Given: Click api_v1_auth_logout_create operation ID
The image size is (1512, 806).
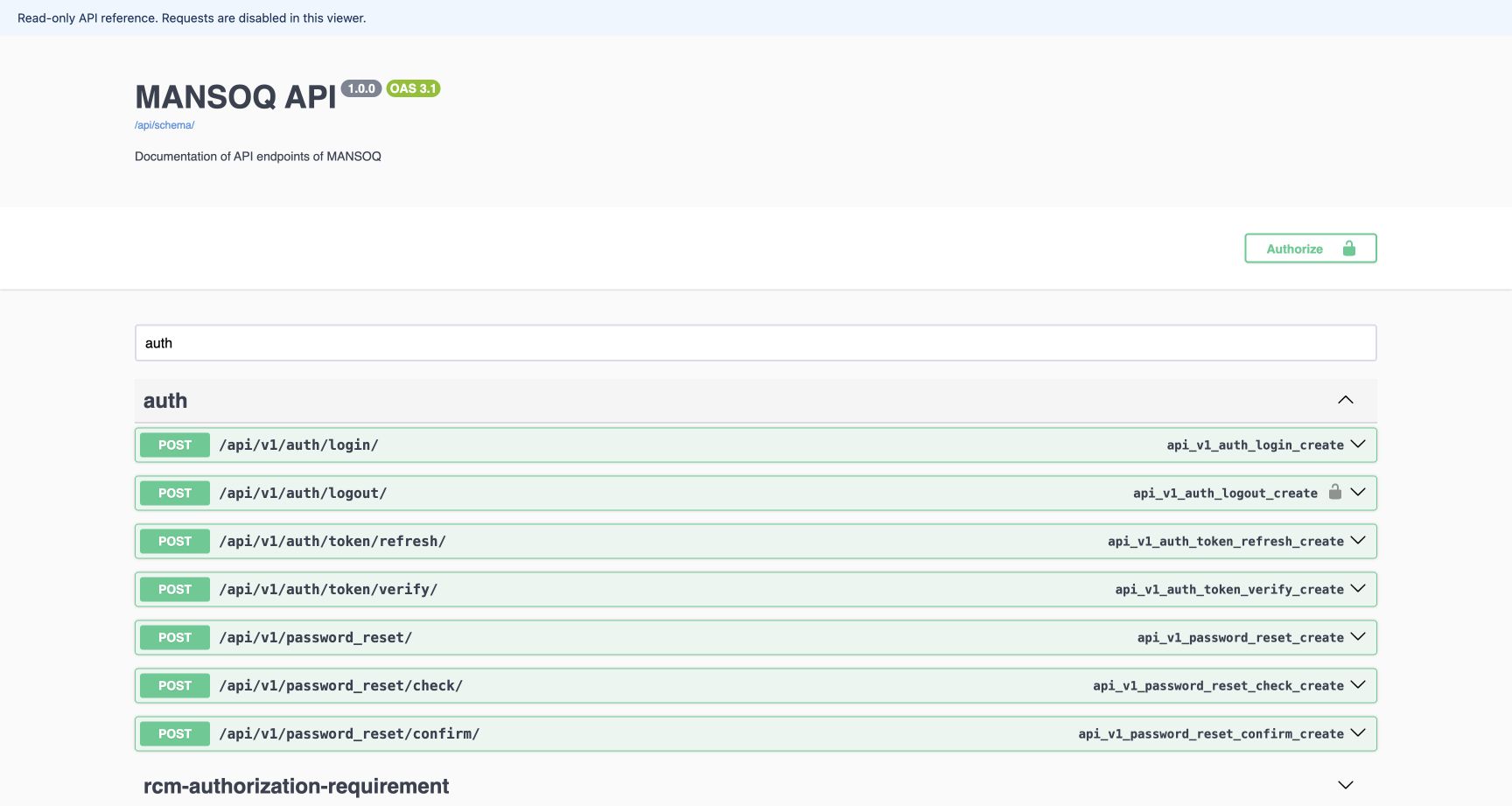Looking at the screenshot, I should tap(1225, 493).
